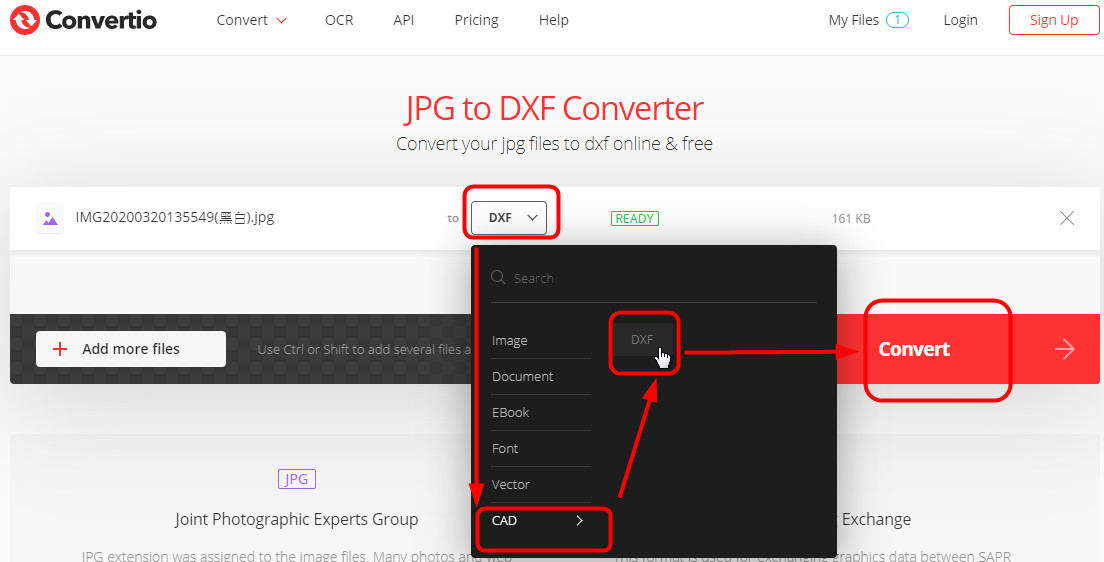Go to the OCR page
The width and height of the screenshot is (1104, 562).
point(339,20)
